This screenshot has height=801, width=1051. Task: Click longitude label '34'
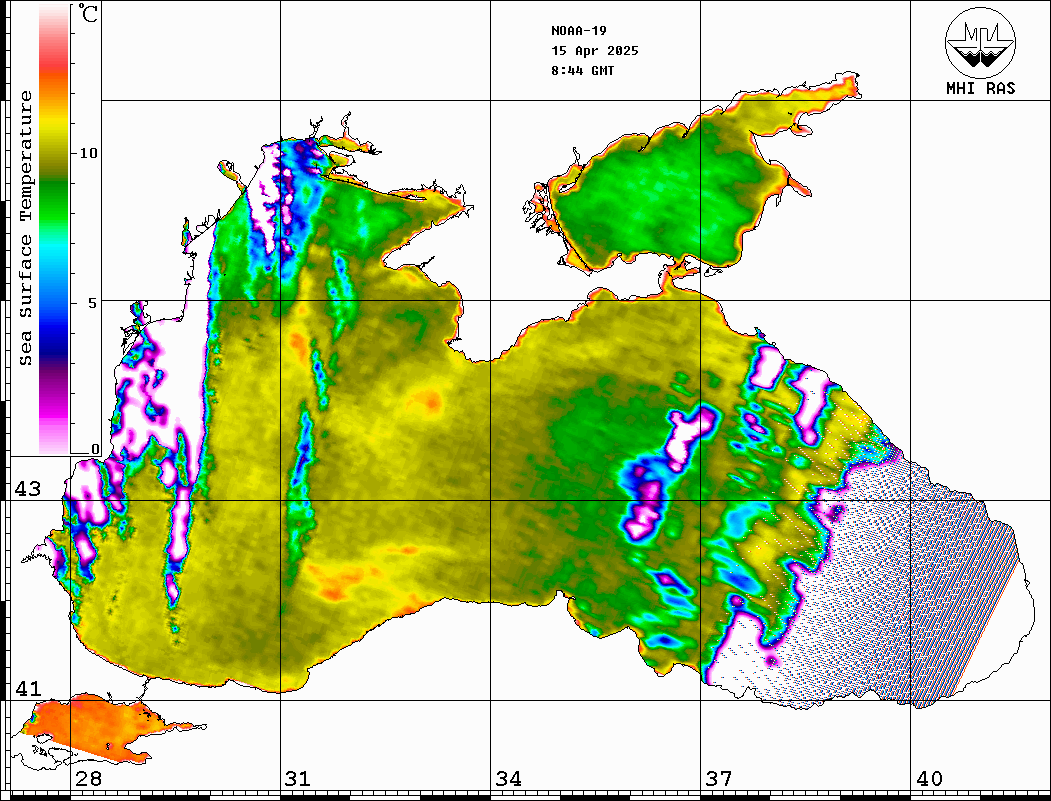click(x=508, y=779)
